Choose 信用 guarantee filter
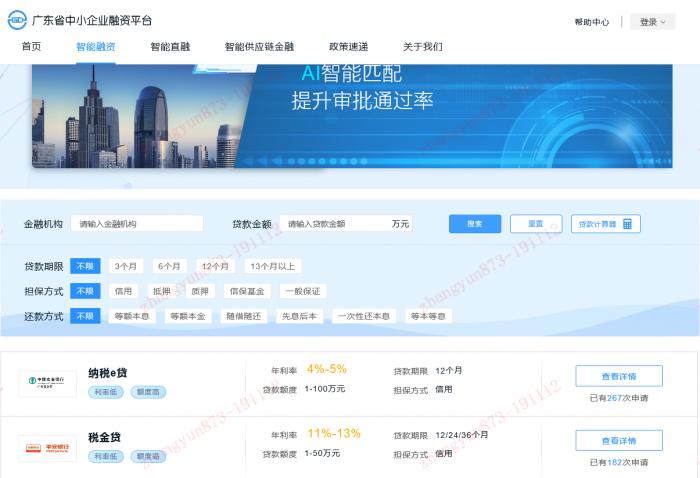This screenshot has width=700, height=478. [123, 291]
